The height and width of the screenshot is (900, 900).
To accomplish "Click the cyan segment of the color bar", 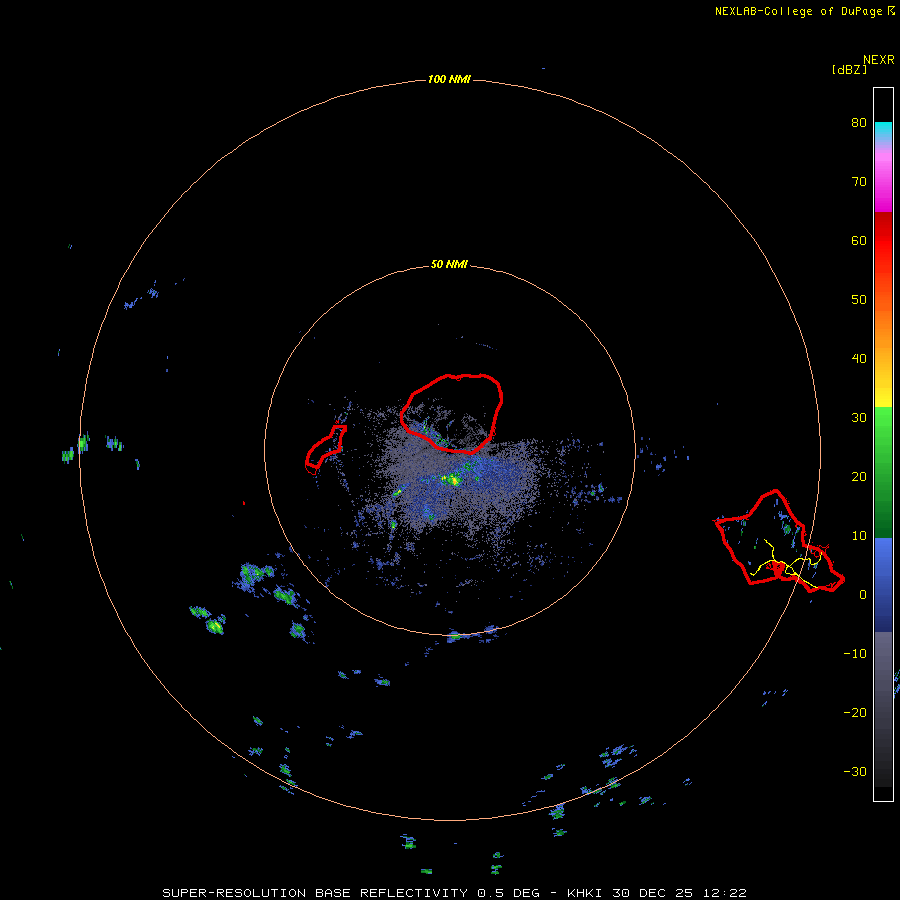I will [x=883, y=131].
